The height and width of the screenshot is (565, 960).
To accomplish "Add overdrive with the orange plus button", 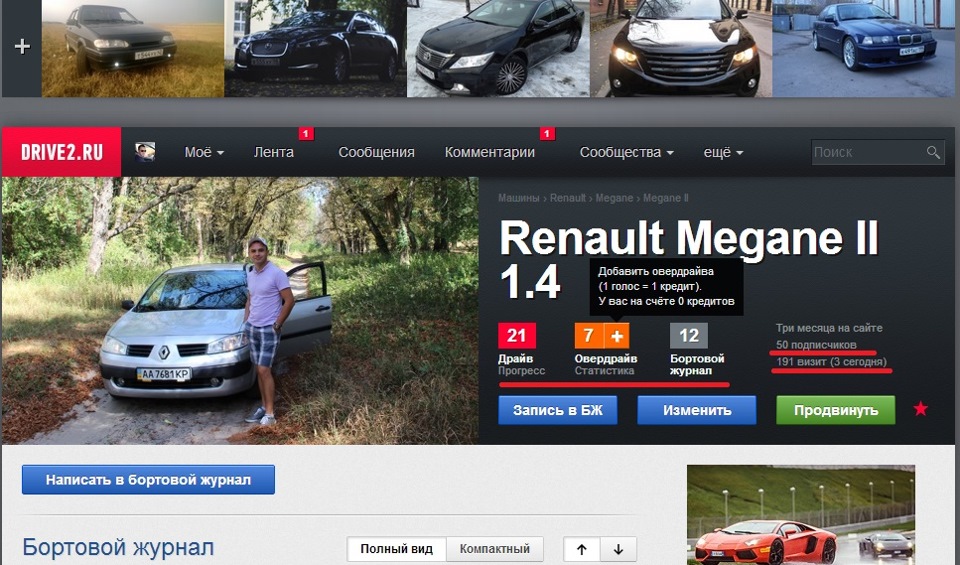I will coord(617,335).
